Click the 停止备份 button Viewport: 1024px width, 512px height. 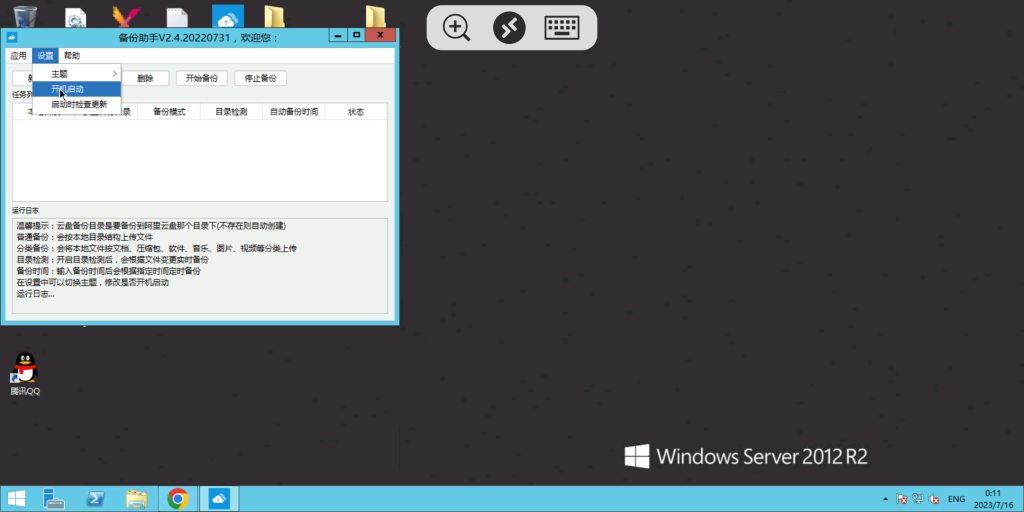point(260,78)
